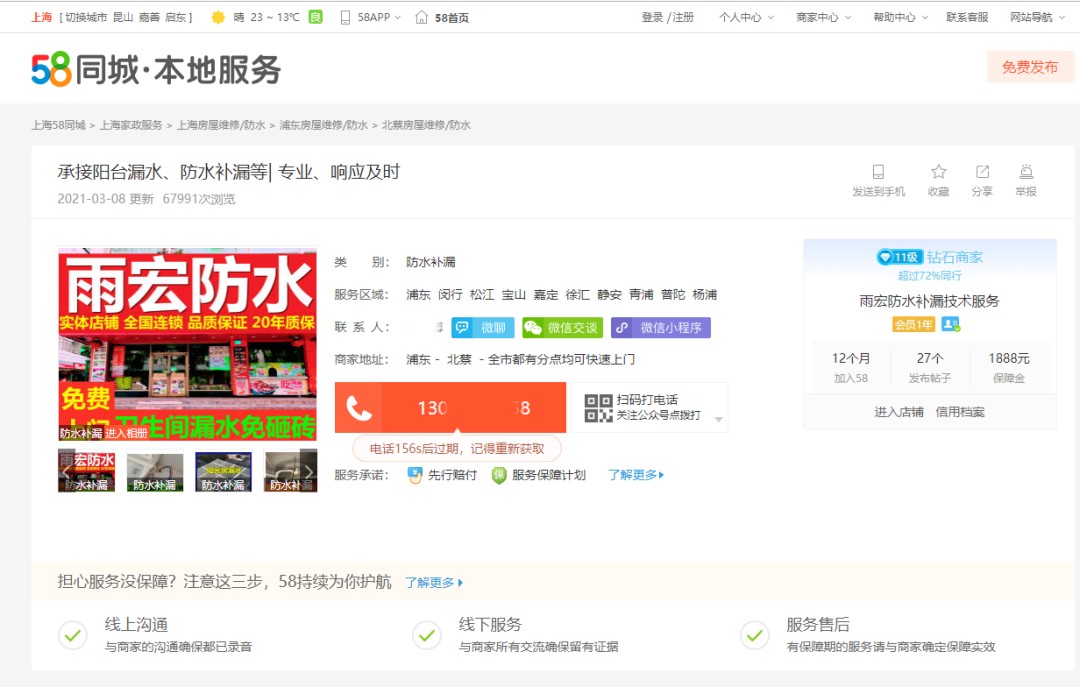Click the send-to-phone icon

coord(878,172)
